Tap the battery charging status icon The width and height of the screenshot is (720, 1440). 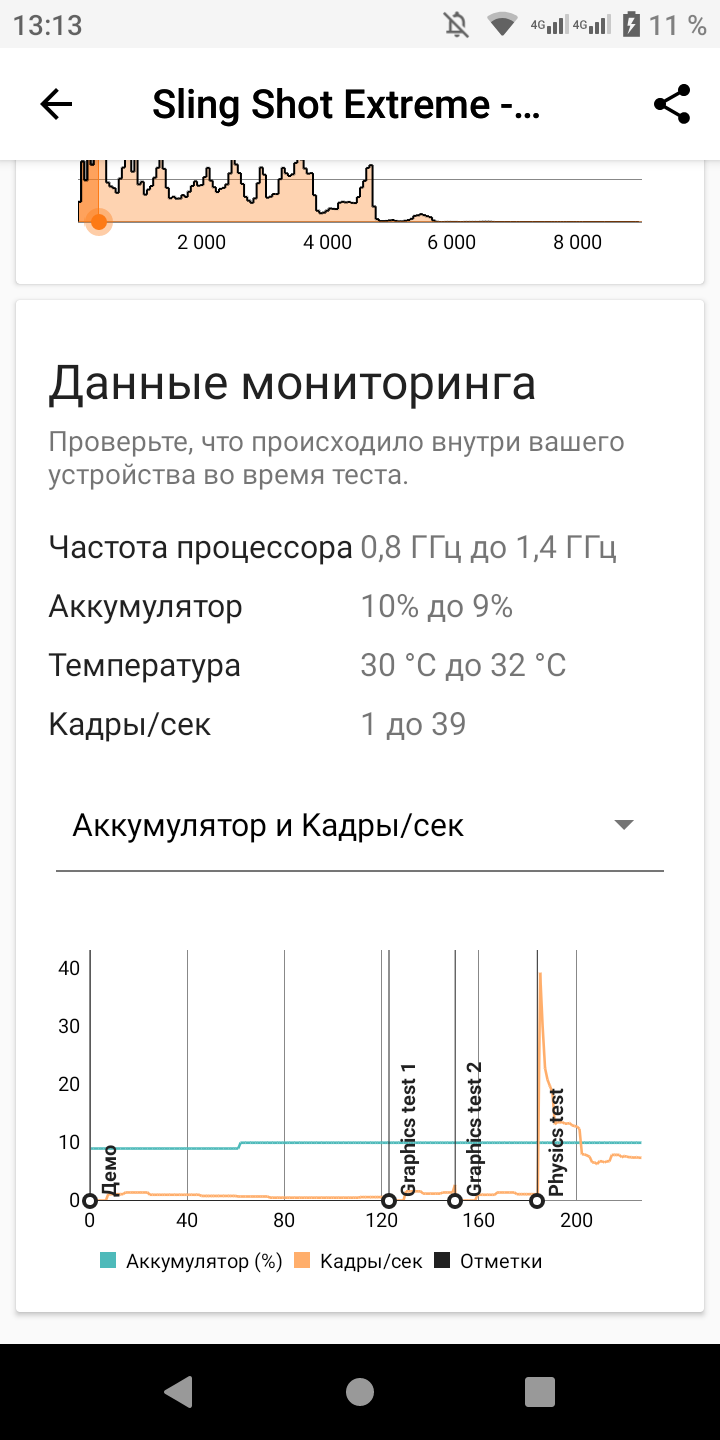pyautogui.click(x=631, y=25)
